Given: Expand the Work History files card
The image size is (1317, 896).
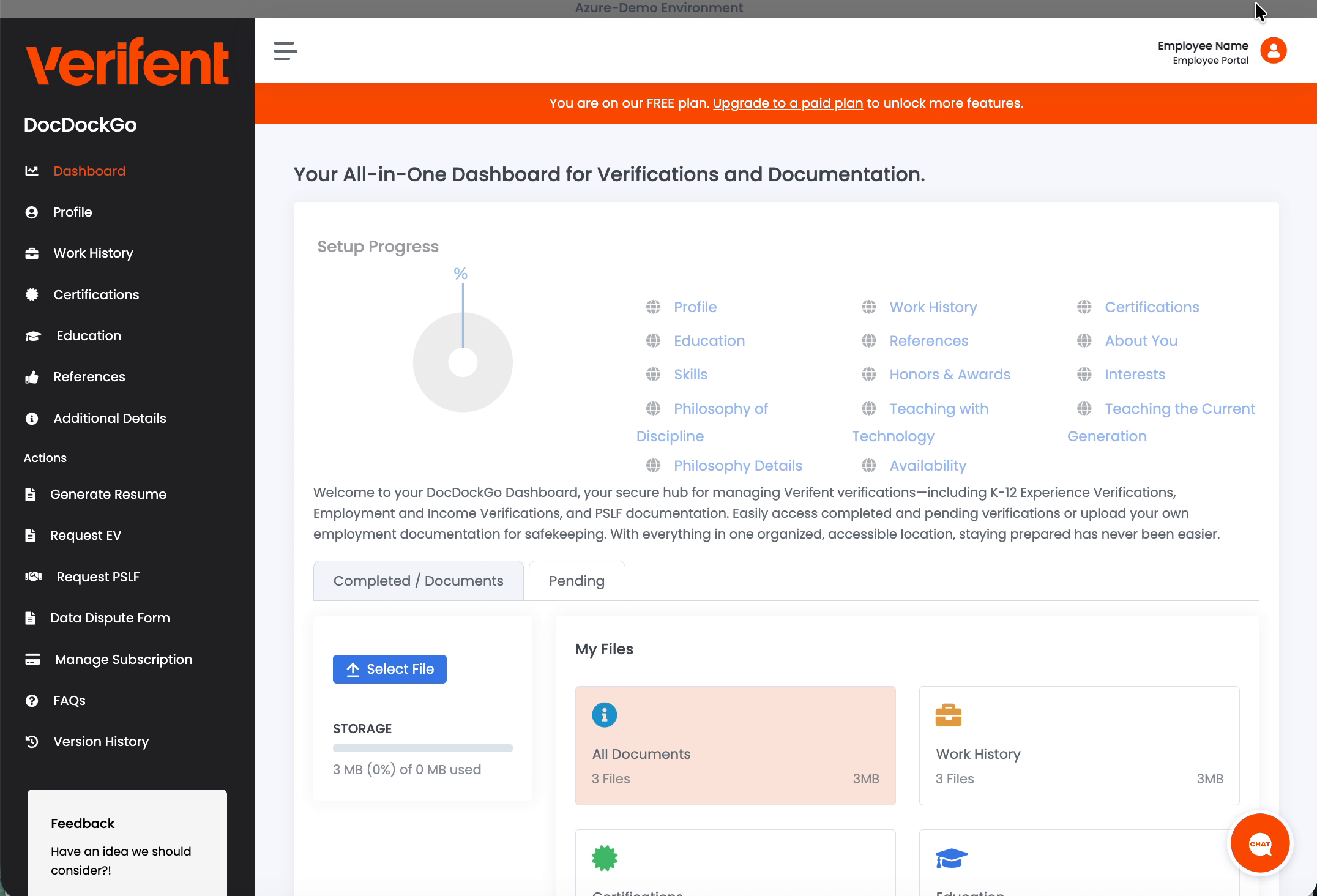Looking at the screenshot, I should point(1078,745).
